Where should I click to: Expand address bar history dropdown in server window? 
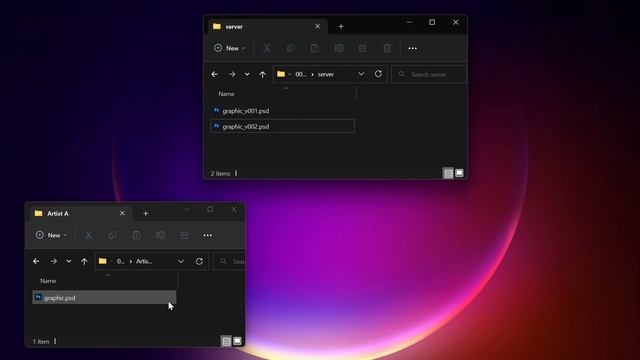(x=361, y=74)
